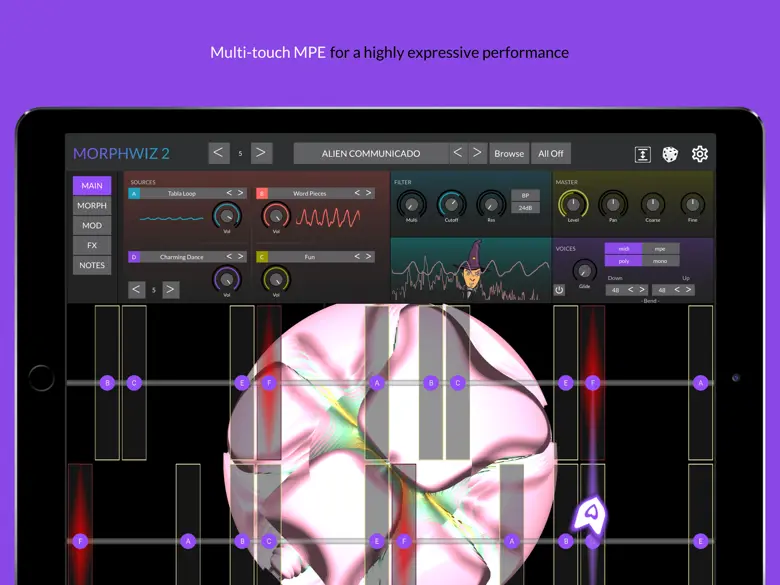This screenshot has width=780, height=585.
Task: Next waveform for Fun source
Action: click(x=369, y=256)
